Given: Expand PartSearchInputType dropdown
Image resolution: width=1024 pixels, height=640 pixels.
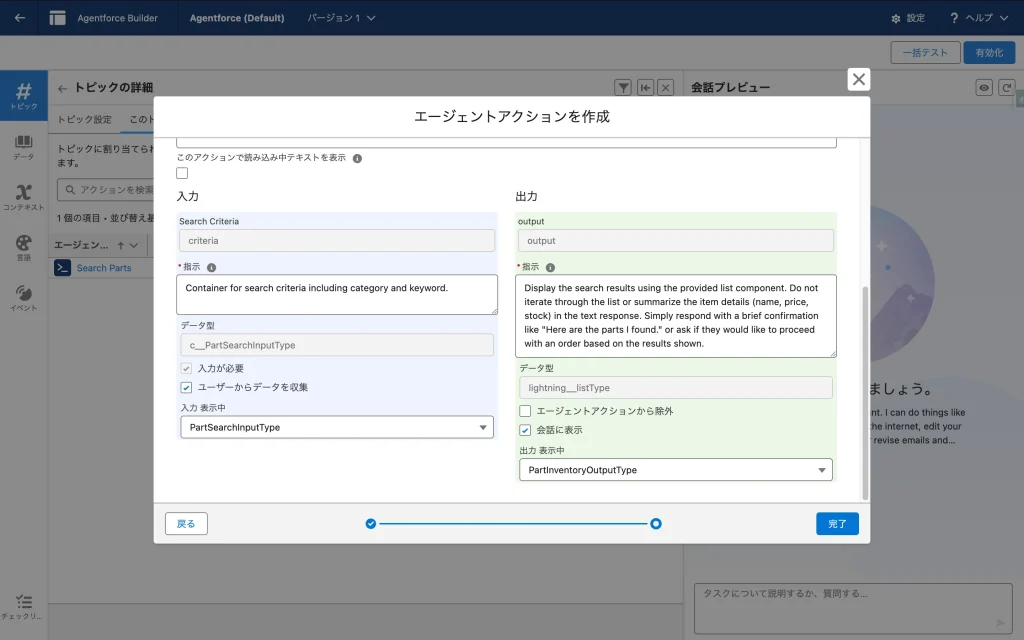Looking at the screenshot, I should click(336, 427).
